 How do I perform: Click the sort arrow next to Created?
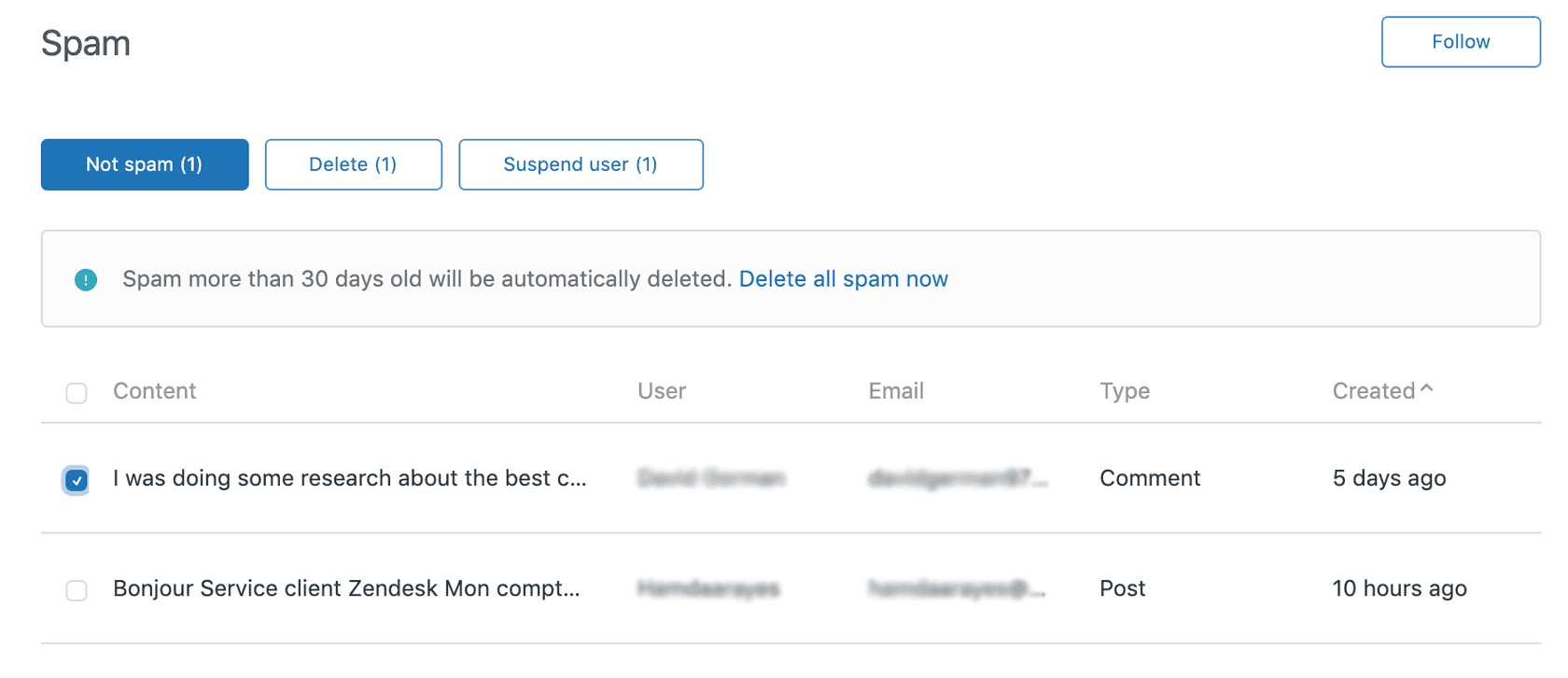pyautogui.click(x=1427, y=390)
